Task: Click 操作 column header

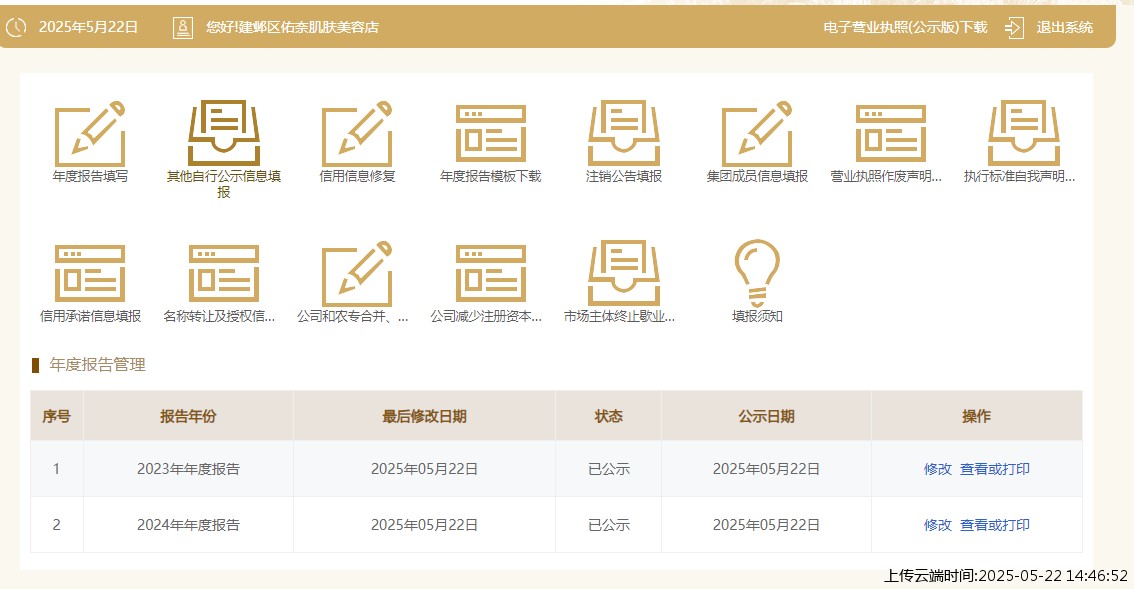Action: (976, 416)
